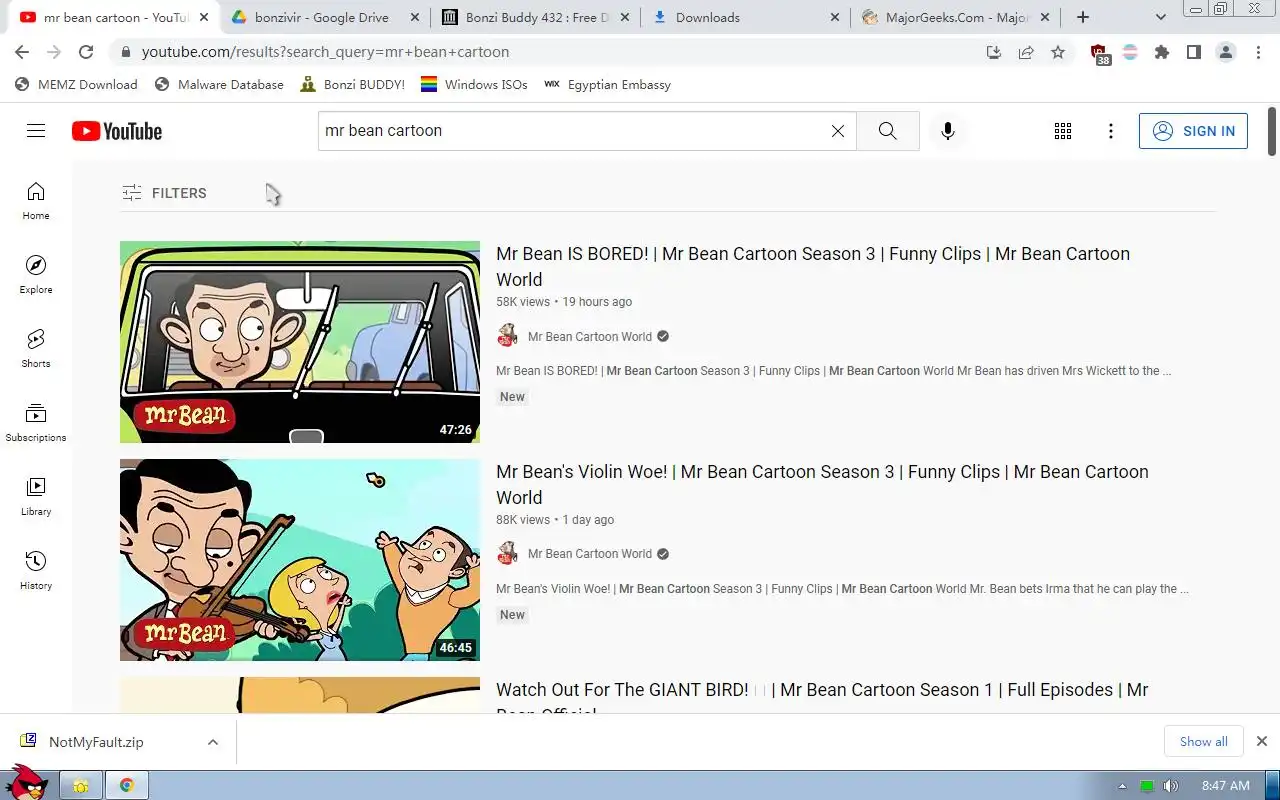Screen dimensions: 1280x800
Task: Open the Chrome three-dot menu
Action: 1258,52
